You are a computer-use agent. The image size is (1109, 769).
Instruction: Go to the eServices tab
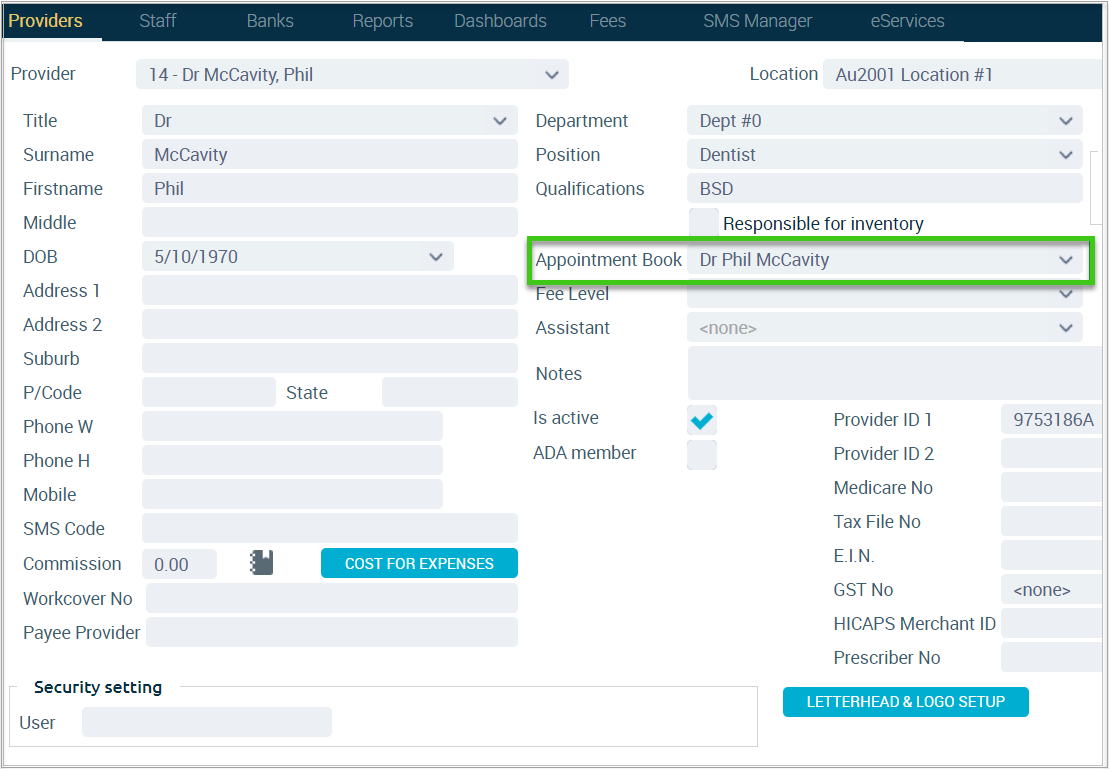pyautogui.click(x=907, y=21)
